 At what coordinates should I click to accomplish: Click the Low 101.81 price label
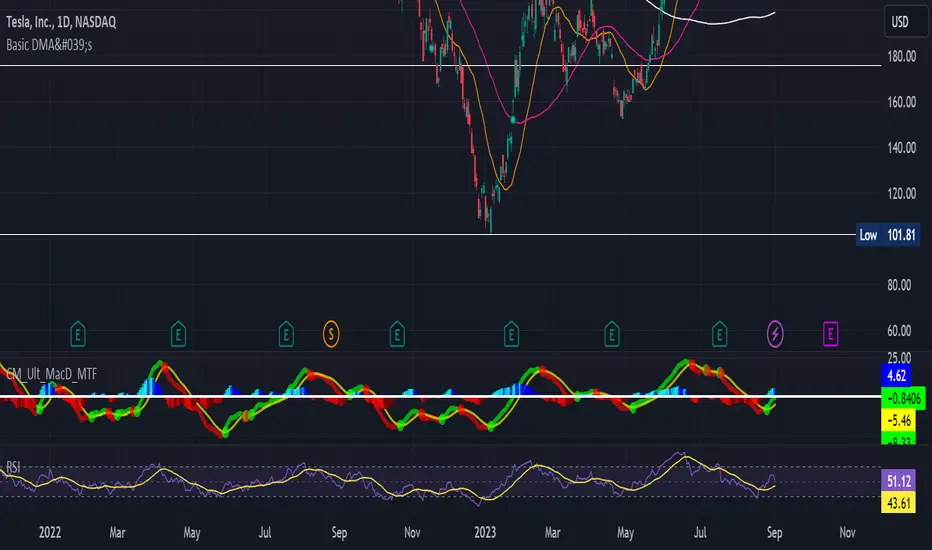point(887,235)
